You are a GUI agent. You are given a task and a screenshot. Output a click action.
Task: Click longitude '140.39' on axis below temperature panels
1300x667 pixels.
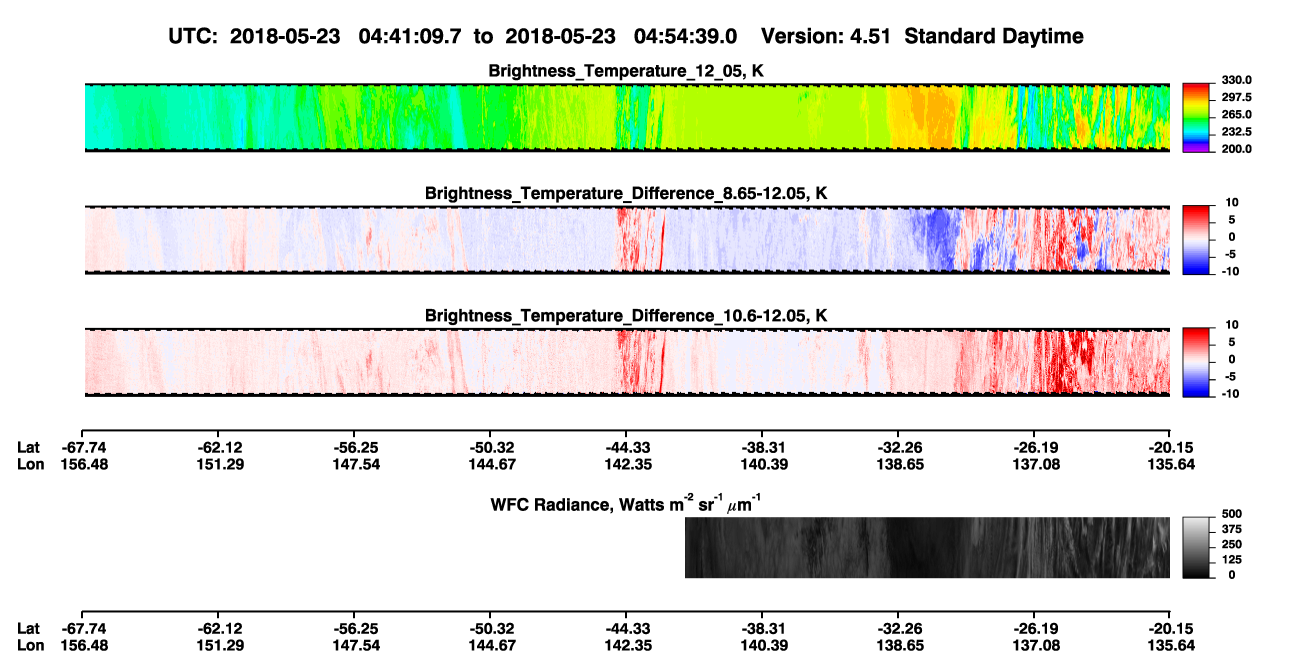[x=762, y=464]
